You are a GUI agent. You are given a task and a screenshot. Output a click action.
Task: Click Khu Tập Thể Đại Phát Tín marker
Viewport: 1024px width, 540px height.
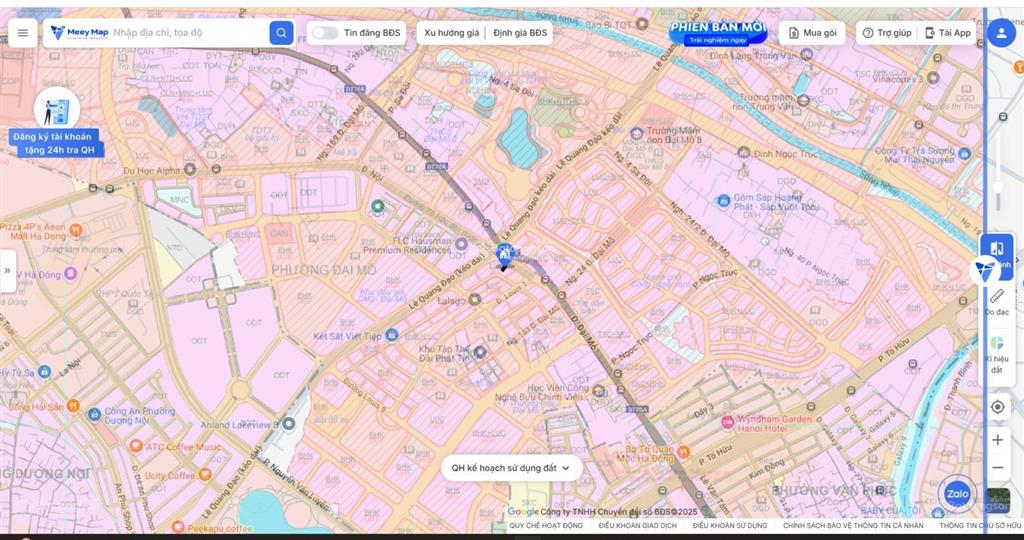pyautogui.click(x=481, y=353)
